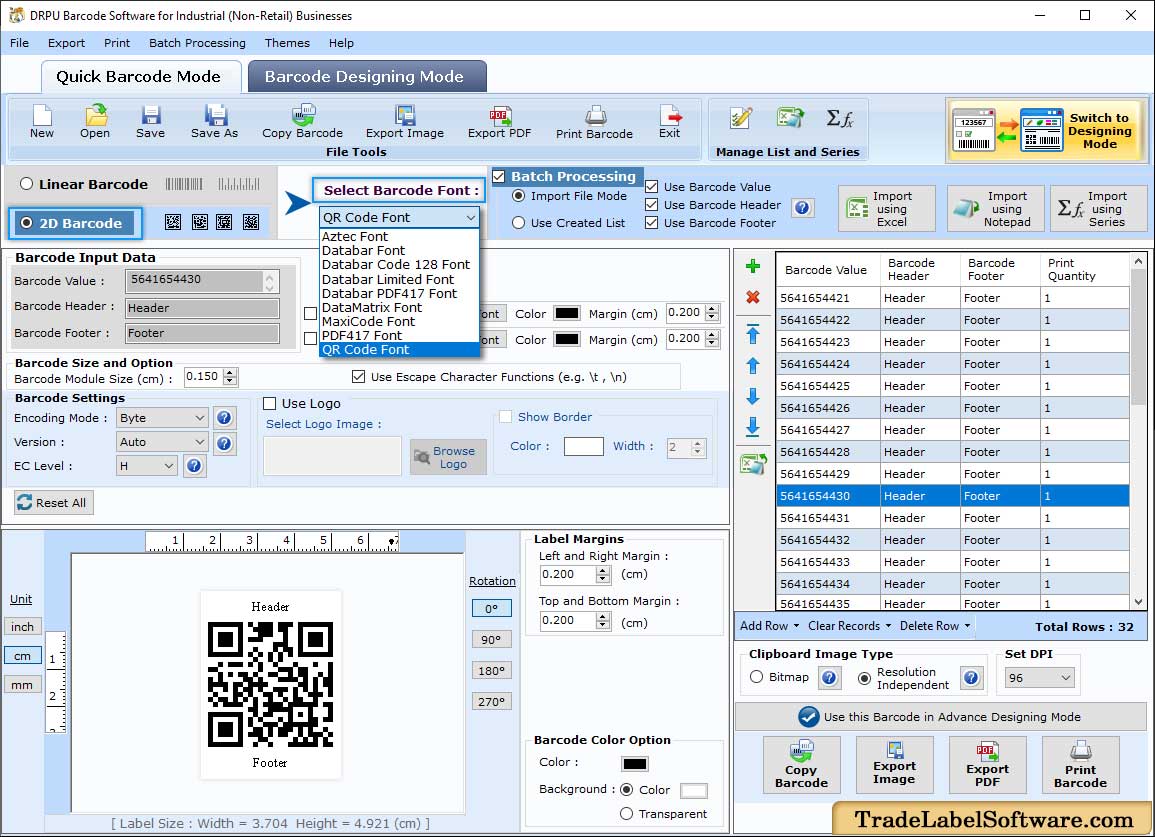Open help for Encoding Mode
Viewport: 1155px width, 837px height.
225,418
